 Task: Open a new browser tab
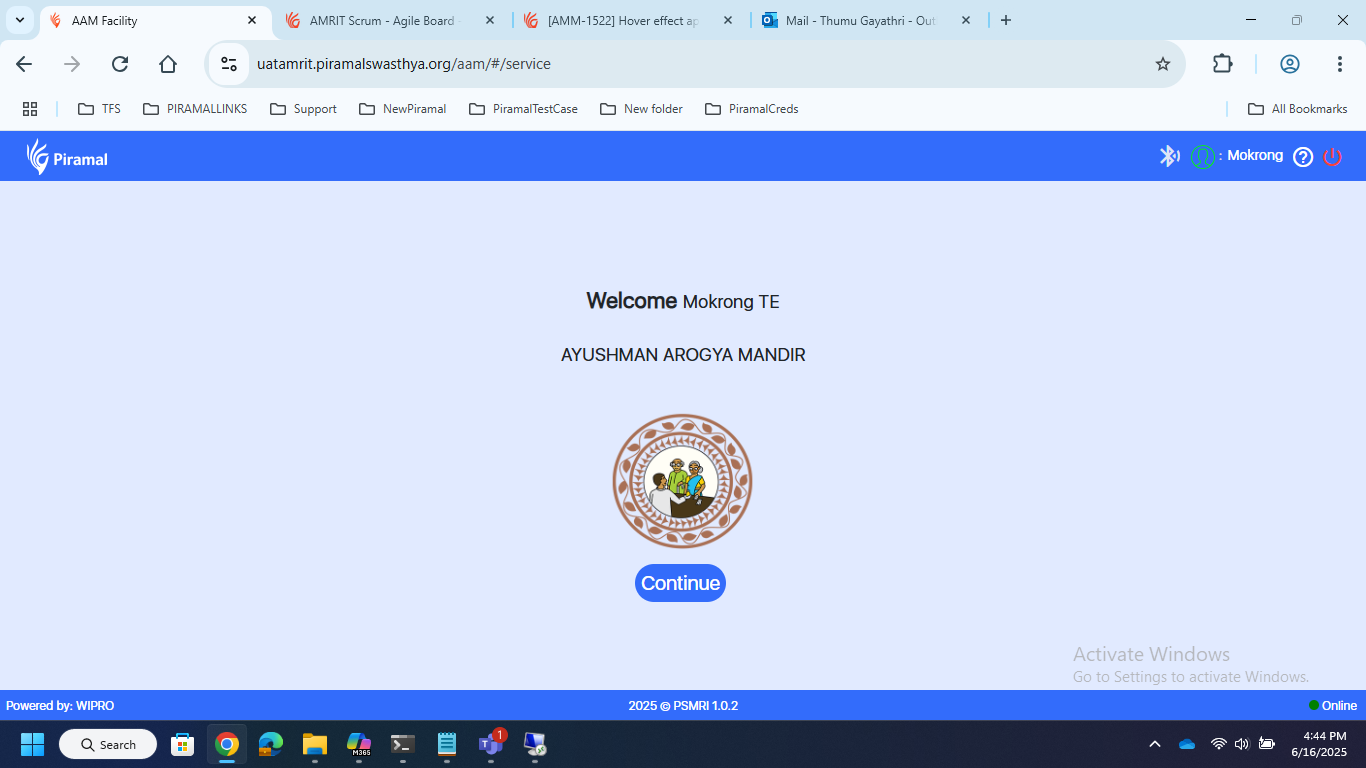point(1006,20)
